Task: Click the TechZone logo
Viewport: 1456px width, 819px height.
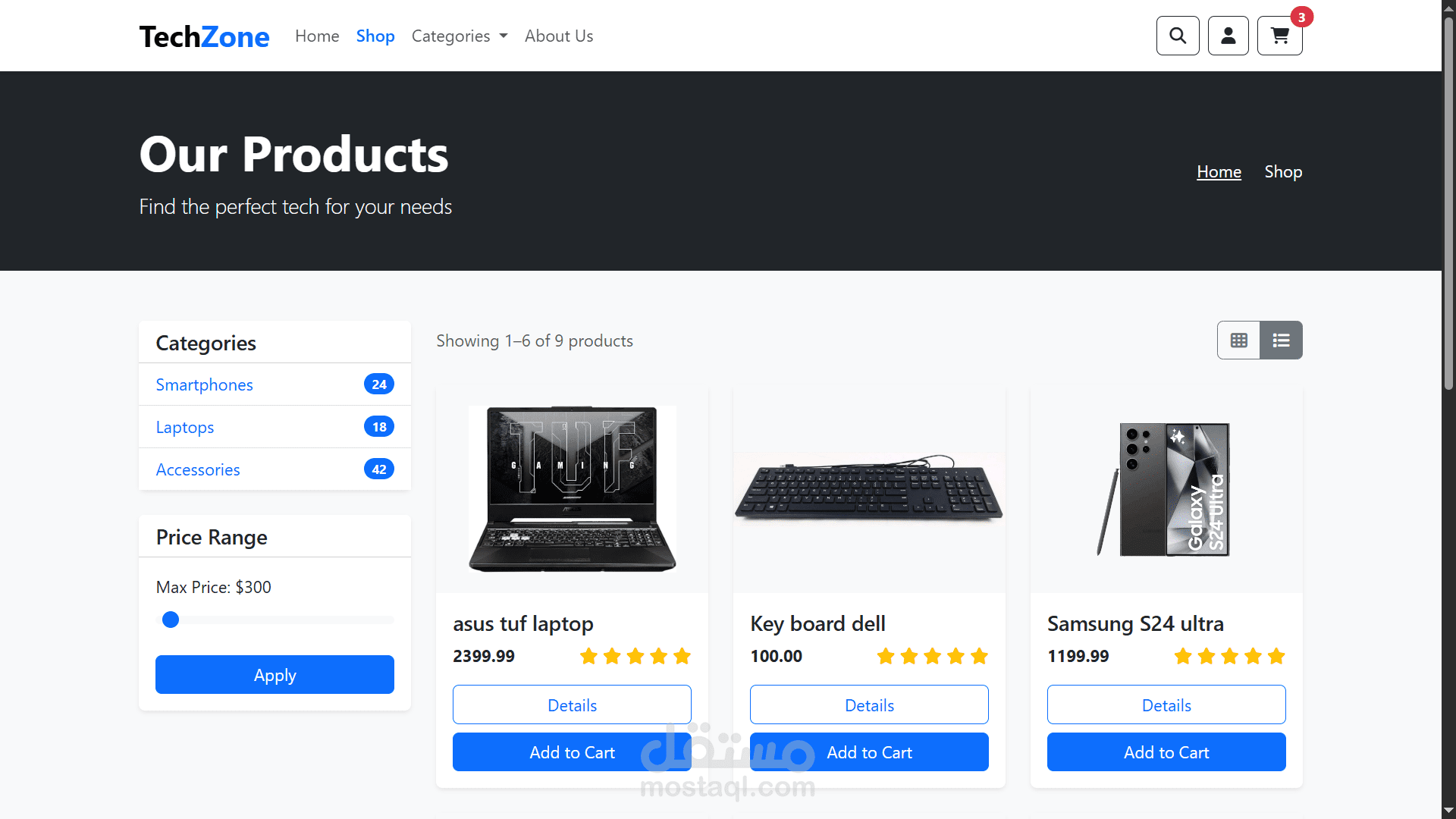Action: pos(204,36)
